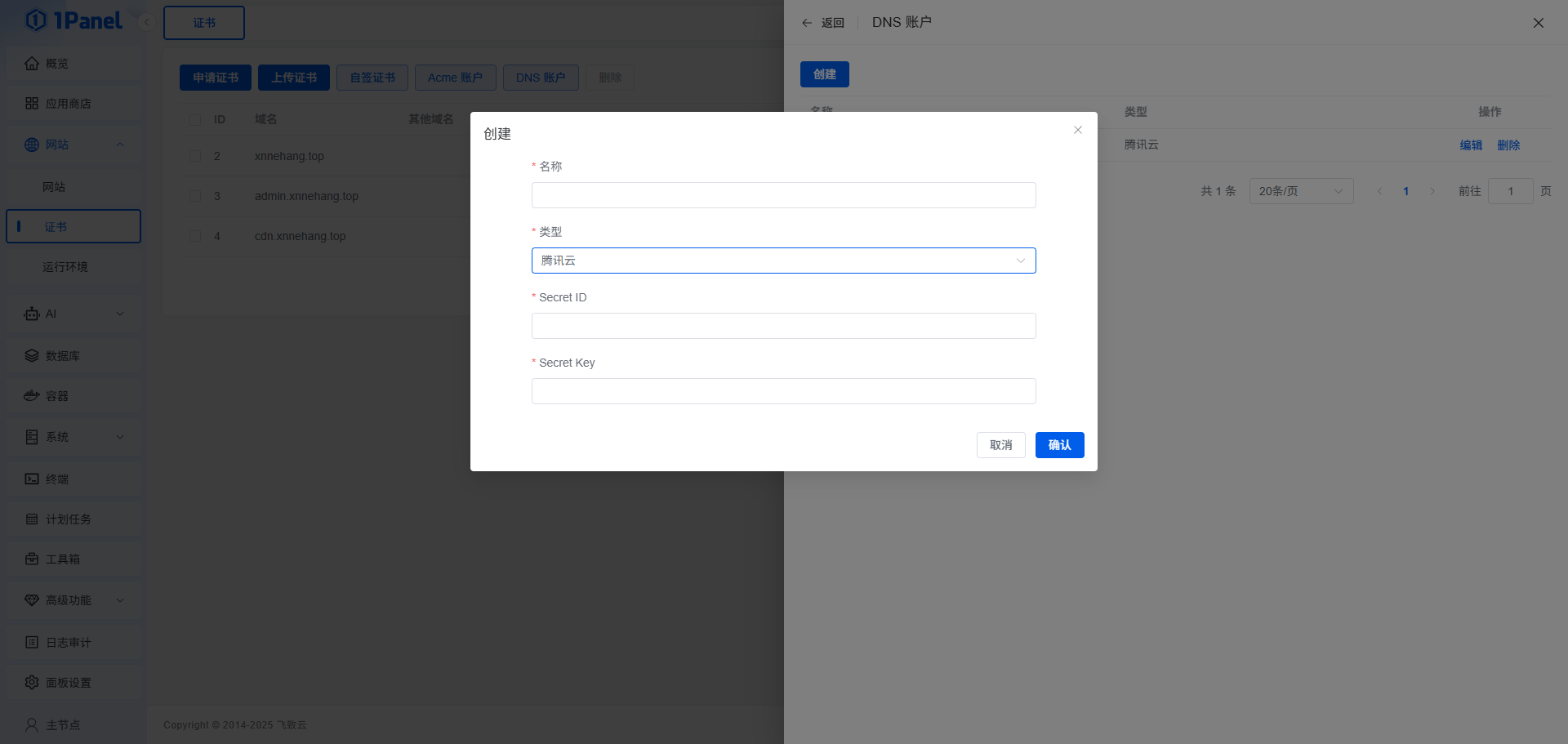Screen dimensions: 1568x744
Task: Open the 数据库 database panel
Action: coord(31,355)
